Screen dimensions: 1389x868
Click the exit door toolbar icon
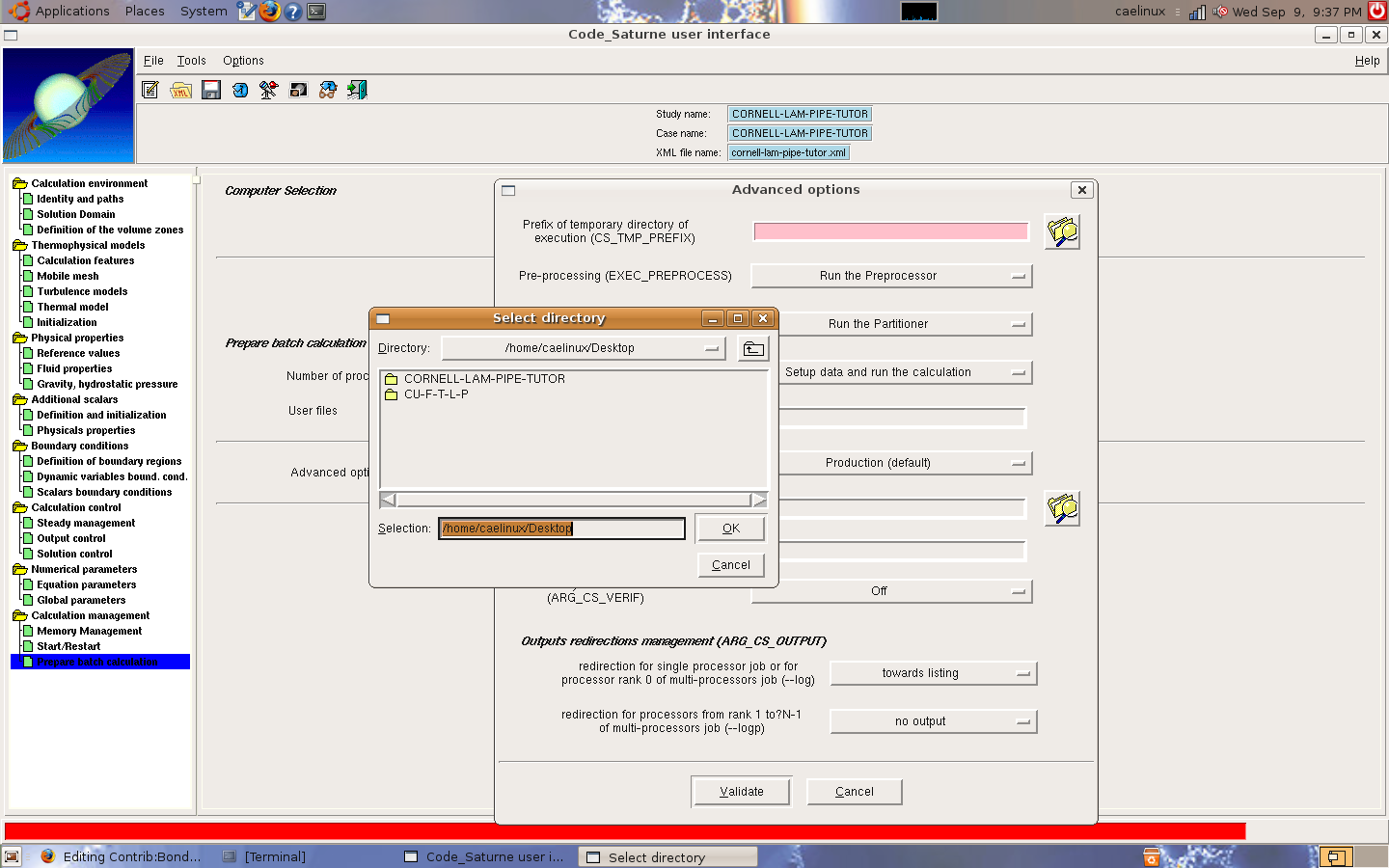[x=357, y=90]
